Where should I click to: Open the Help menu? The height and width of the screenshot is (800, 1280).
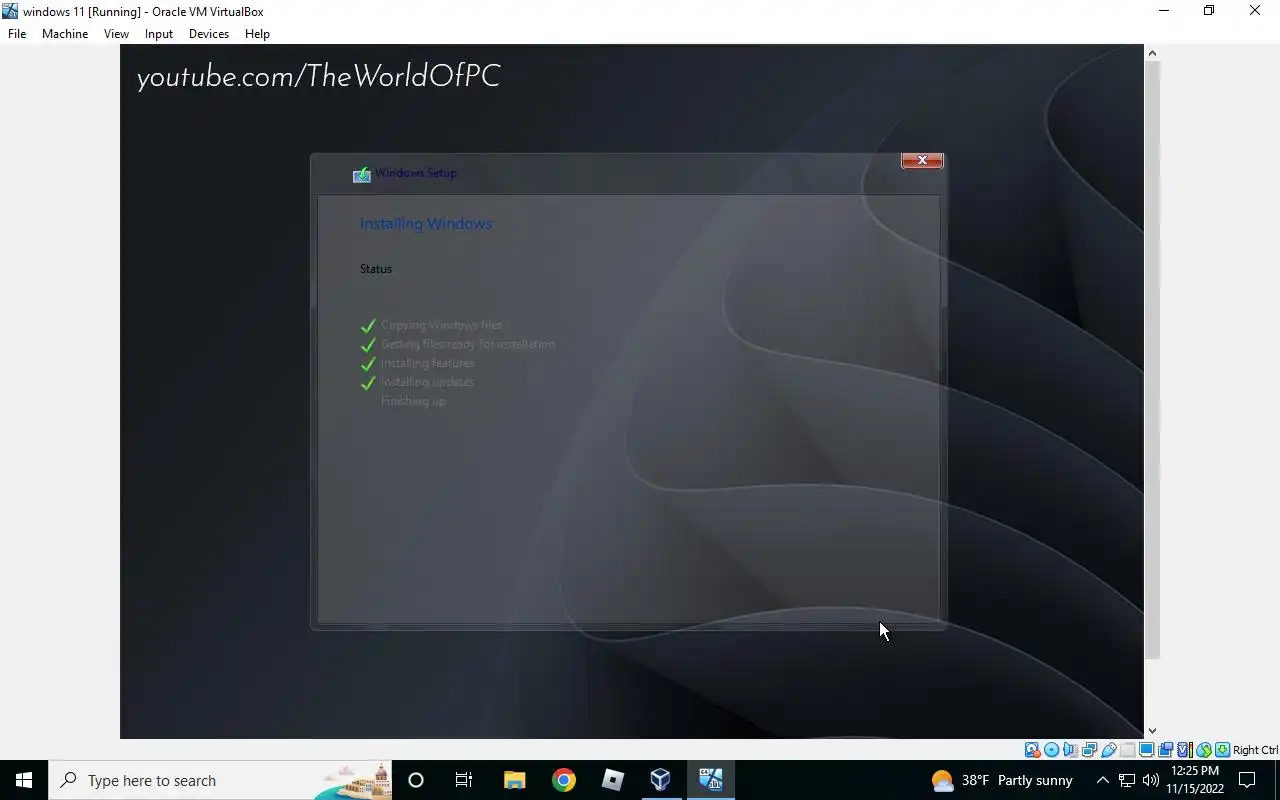pyautogui.click(x=257, y=33)
